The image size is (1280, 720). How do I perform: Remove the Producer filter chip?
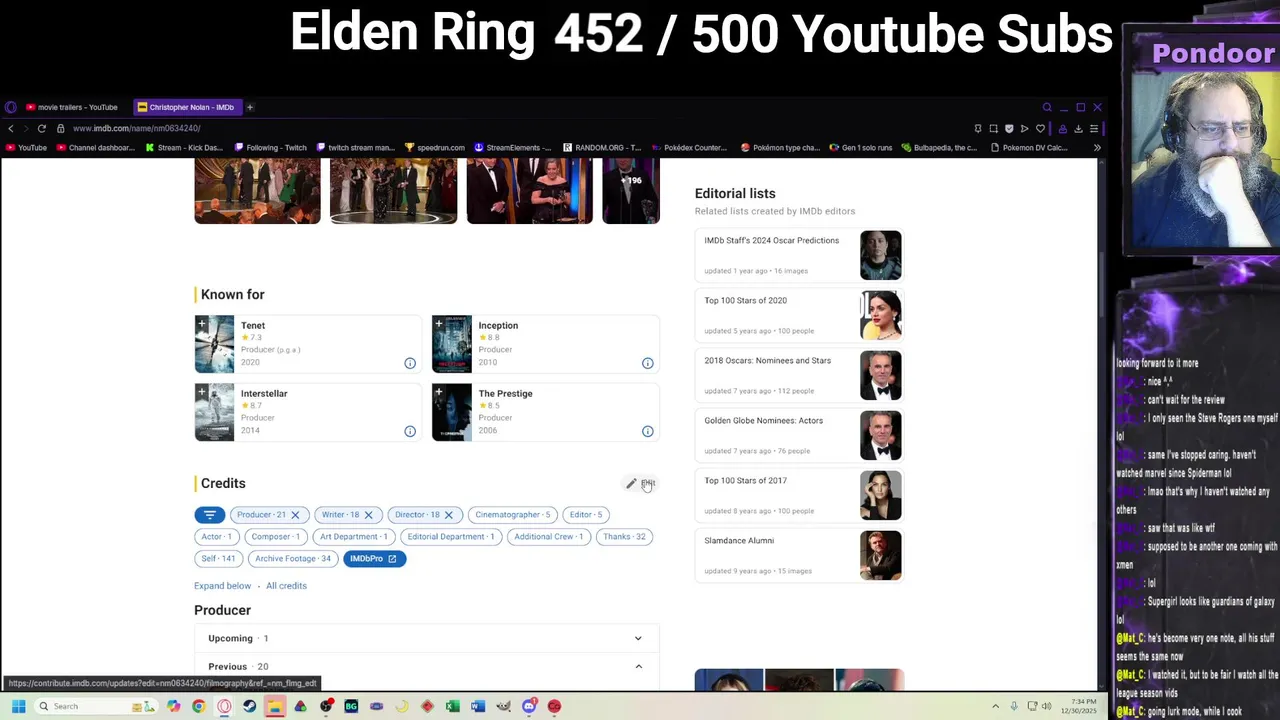click(x=295, y=515)
